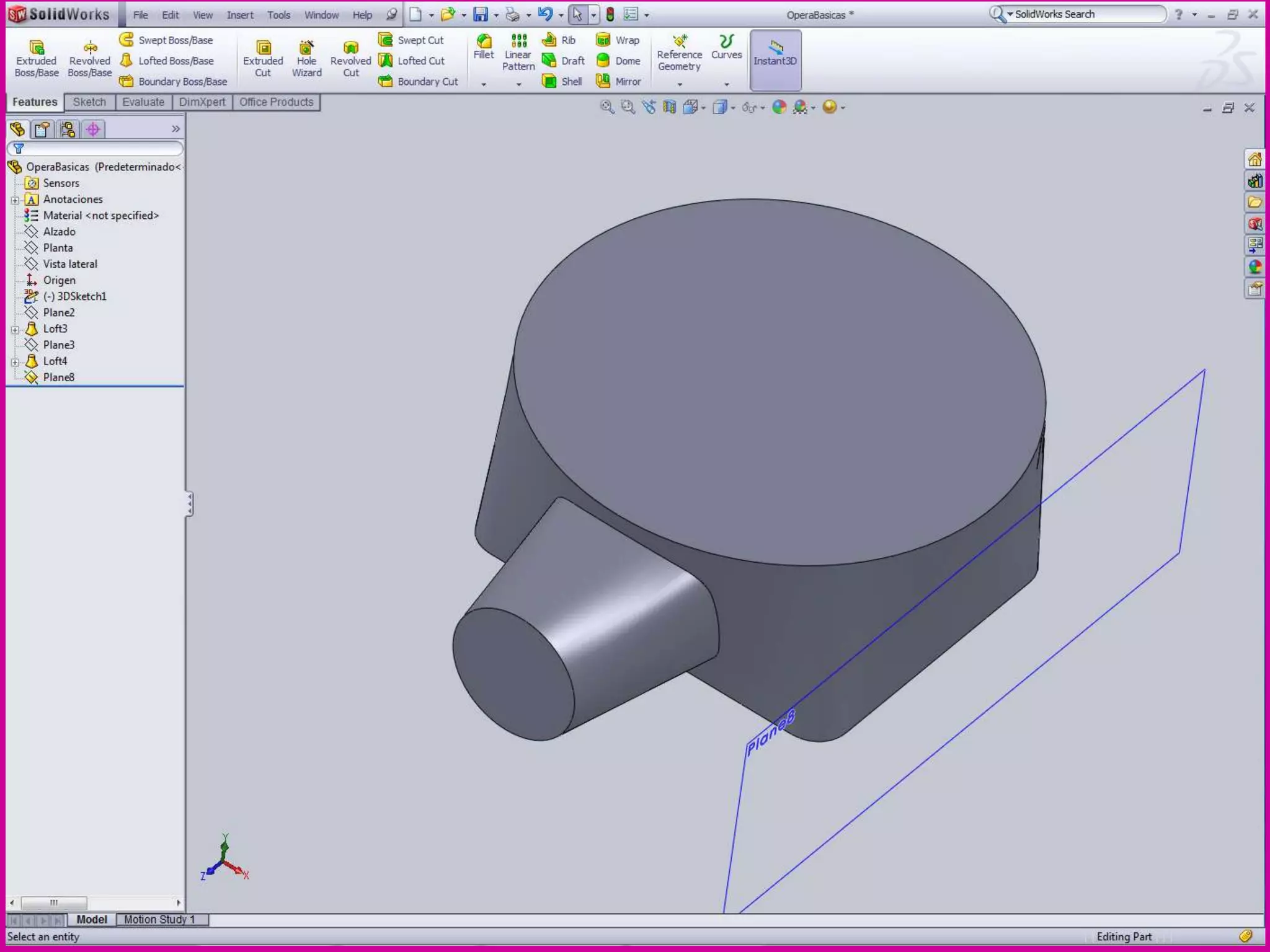The height and width of the screenshot is (952, 1270).
Task: Choose the Fillet tool
Action: coord(484,46)
